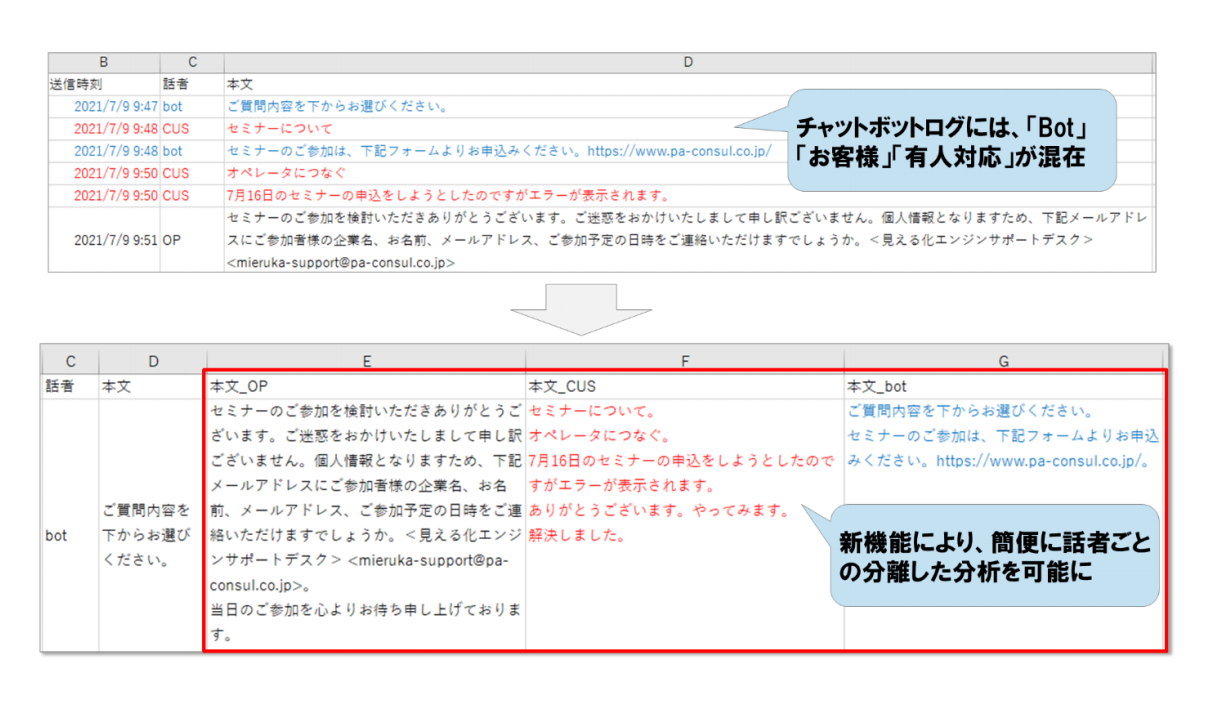Click the 本文_OP header cell
Image resolution: width=1208 pixels, height=704 pixels.
tap(240, 386)
